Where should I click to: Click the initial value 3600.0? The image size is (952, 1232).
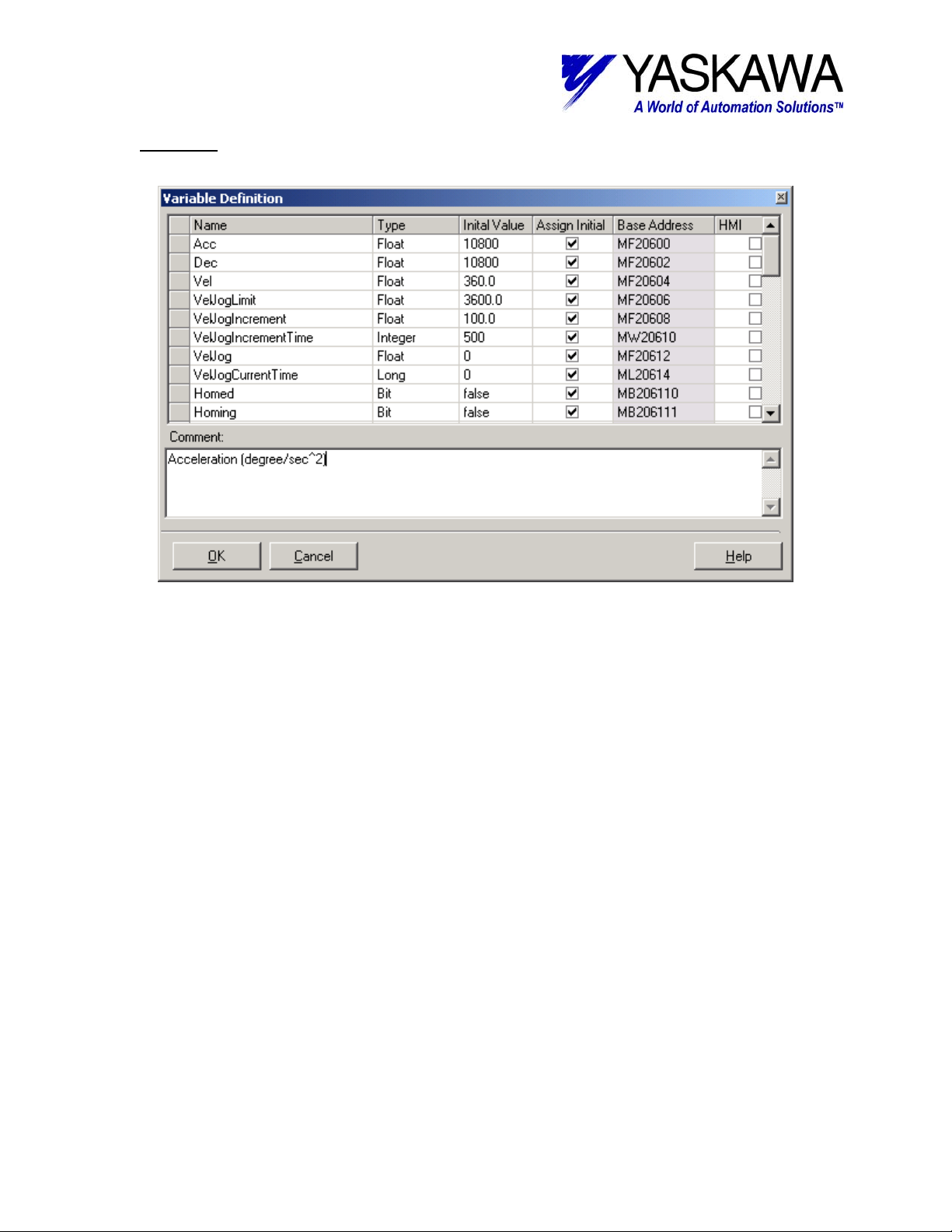point(495,299)
